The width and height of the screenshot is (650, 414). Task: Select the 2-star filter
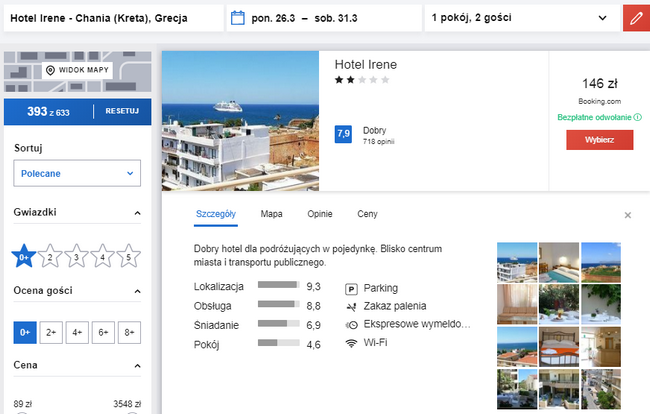pyautogui.click(x=50, y=257)
